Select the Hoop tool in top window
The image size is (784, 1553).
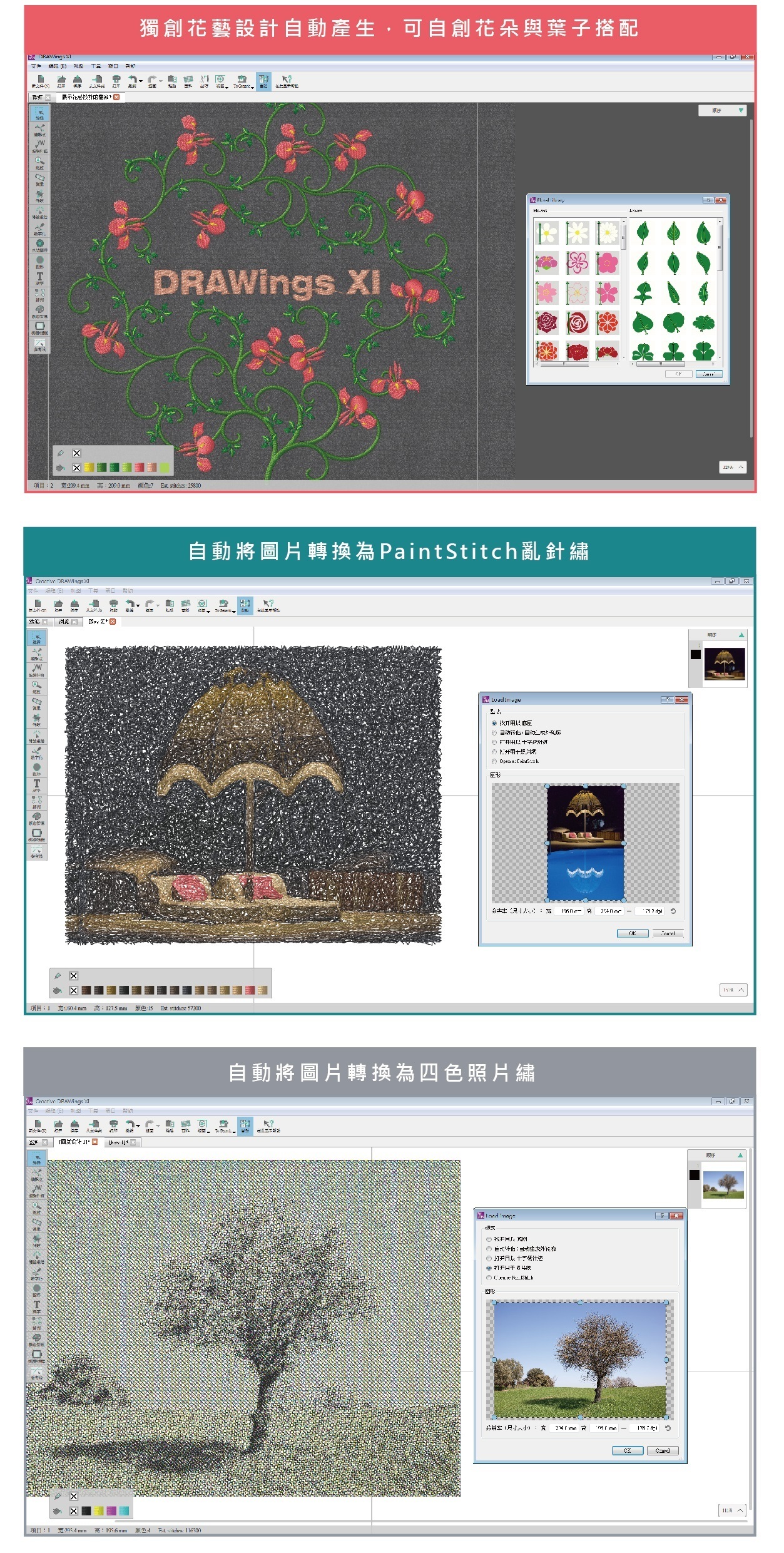coord(39,327)
